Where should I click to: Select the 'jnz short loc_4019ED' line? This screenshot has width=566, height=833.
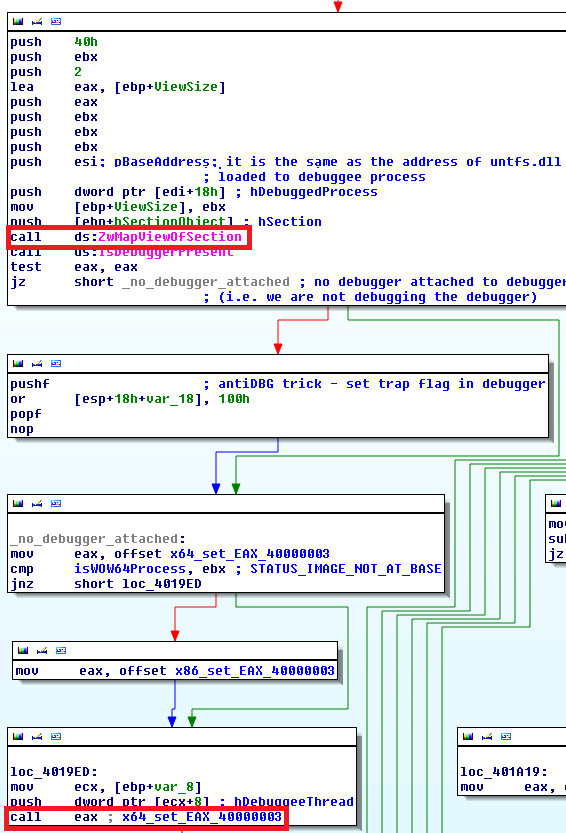tap(106, 584)
